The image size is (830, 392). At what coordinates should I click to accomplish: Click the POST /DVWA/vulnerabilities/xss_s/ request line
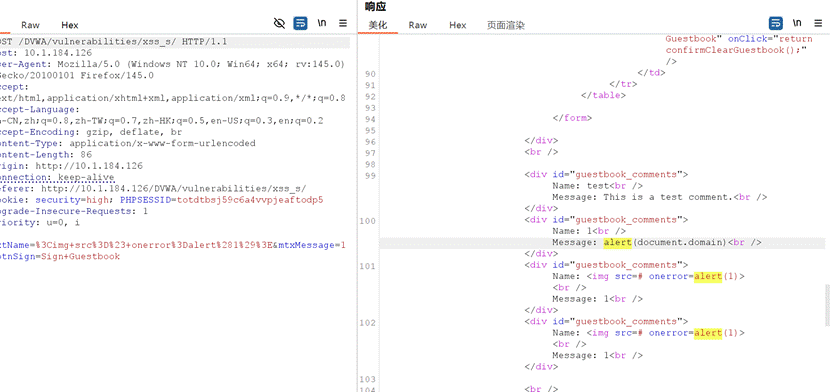click(113, 41)
